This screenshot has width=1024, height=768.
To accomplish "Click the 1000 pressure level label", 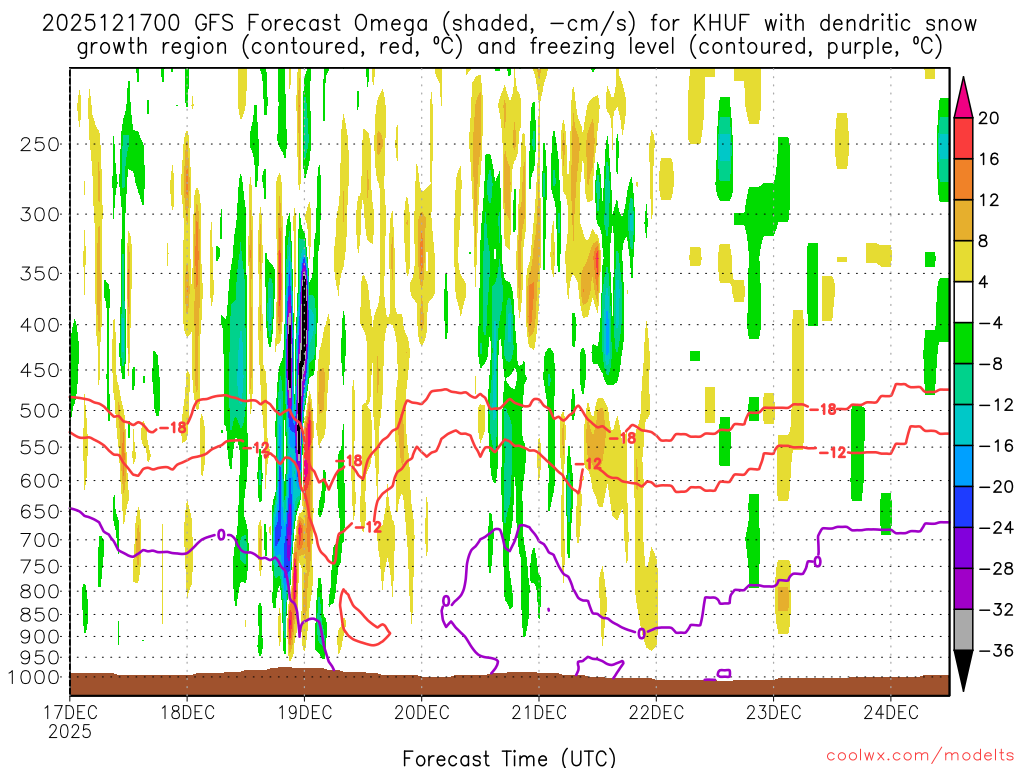I will pyautogui.click(x=35, y=678).
